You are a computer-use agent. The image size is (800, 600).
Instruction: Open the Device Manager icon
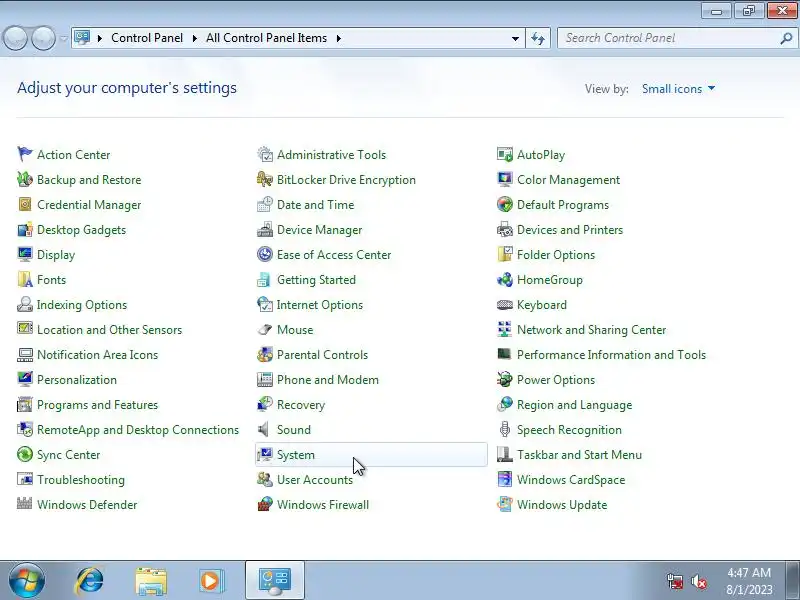click(265, 229)
